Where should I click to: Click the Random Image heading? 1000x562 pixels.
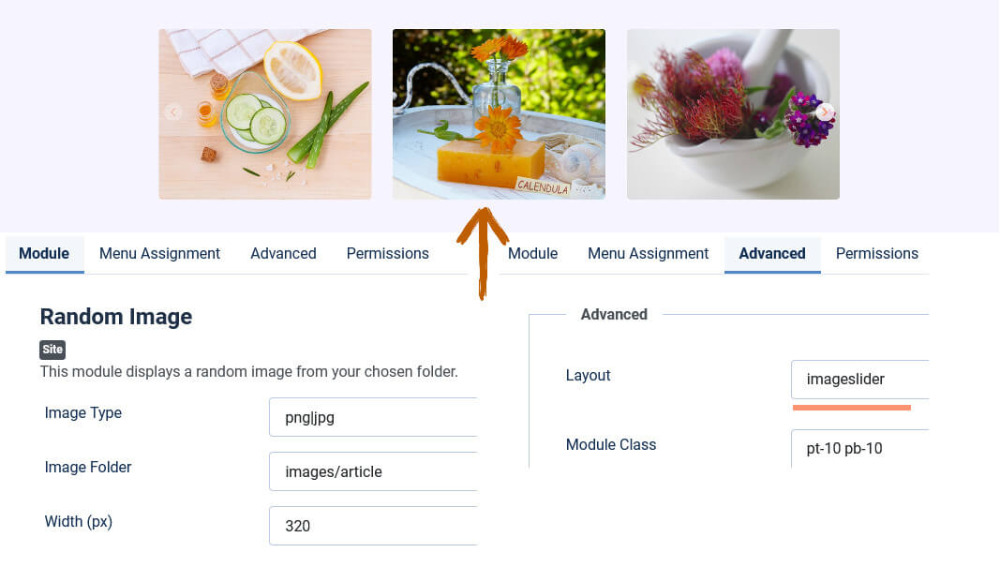(x=116, y=316)
